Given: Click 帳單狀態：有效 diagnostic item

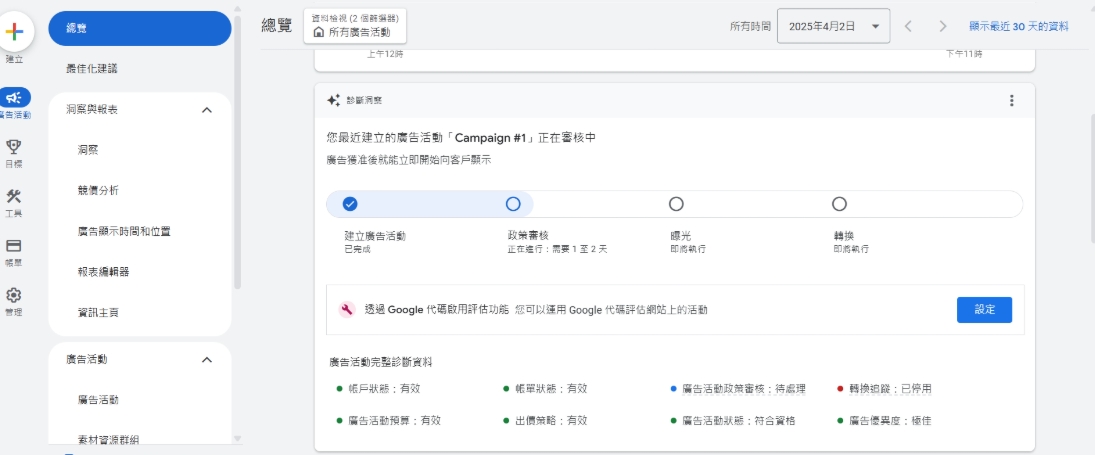Looking at the screenshot, I should pyautogui.click(x=545, y=389).
